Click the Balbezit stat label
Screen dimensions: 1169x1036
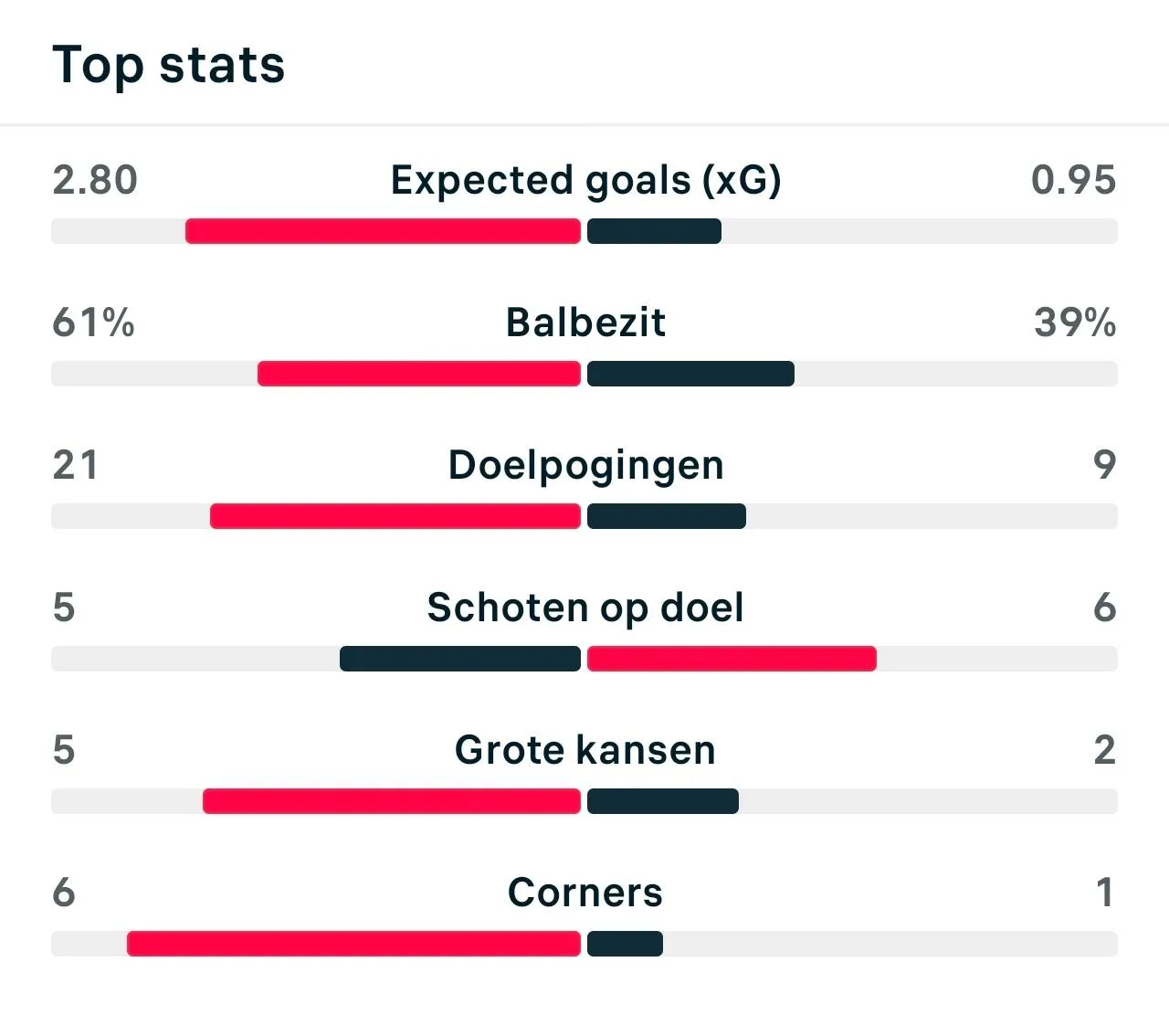[x=585, y=322]
